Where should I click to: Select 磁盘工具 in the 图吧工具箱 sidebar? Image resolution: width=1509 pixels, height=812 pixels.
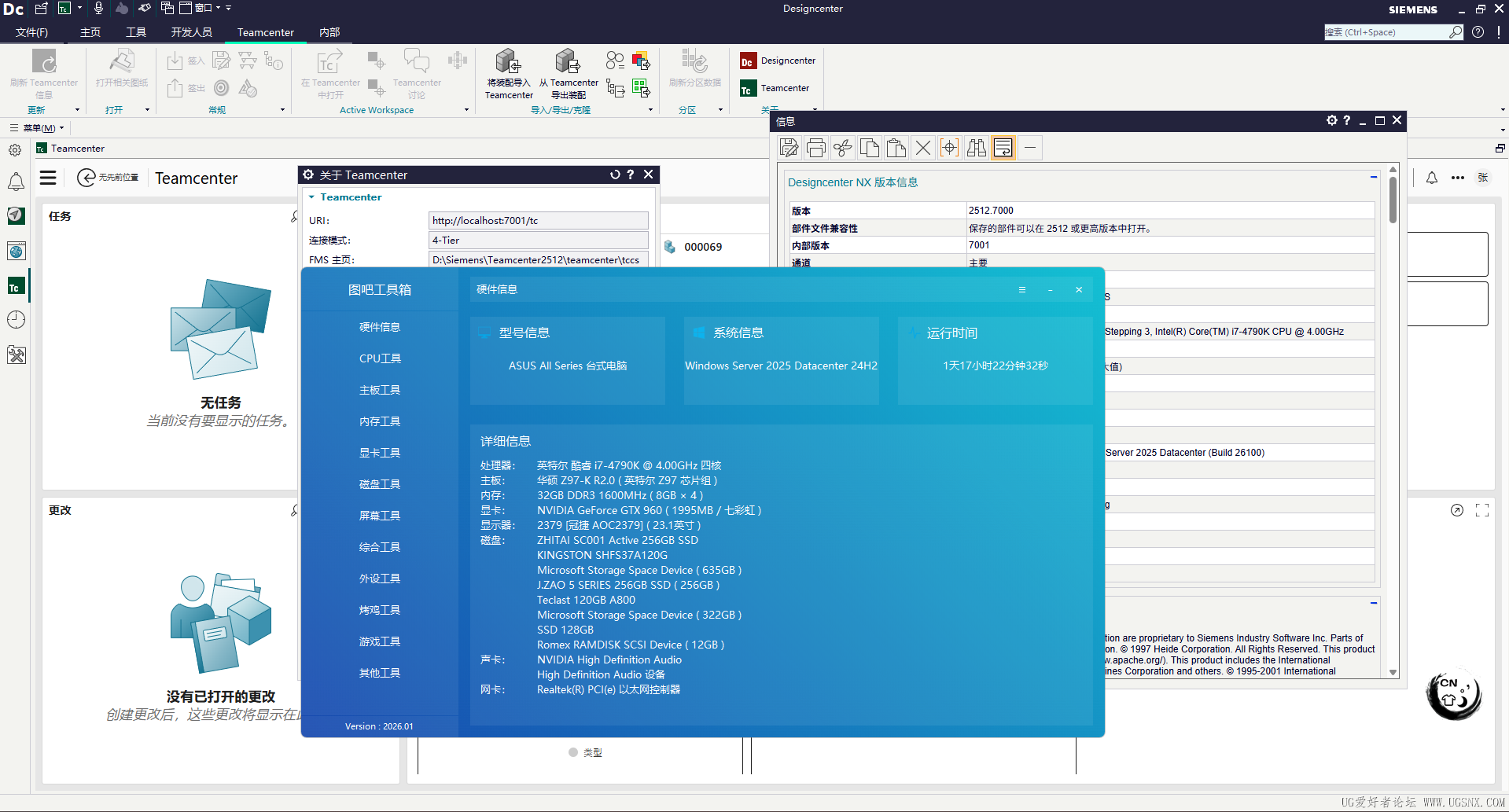pos(380,484)
